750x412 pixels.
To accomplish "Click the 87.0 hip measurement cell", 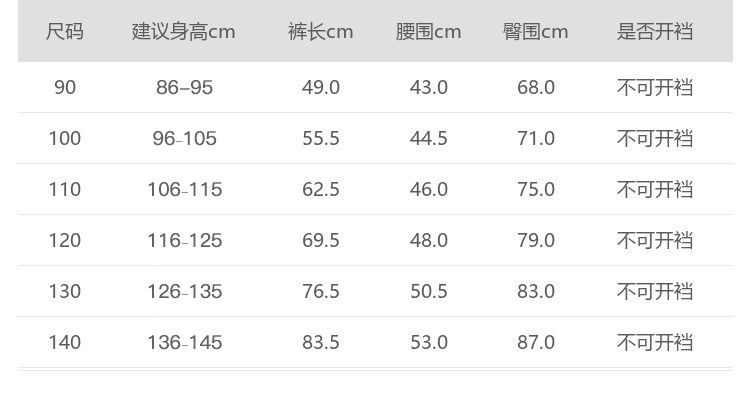I will pos(536,343).
